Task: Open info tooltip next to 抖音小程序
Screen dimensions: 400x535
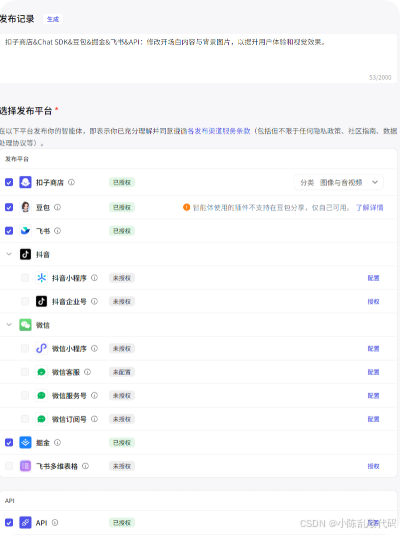Action: 95,278
